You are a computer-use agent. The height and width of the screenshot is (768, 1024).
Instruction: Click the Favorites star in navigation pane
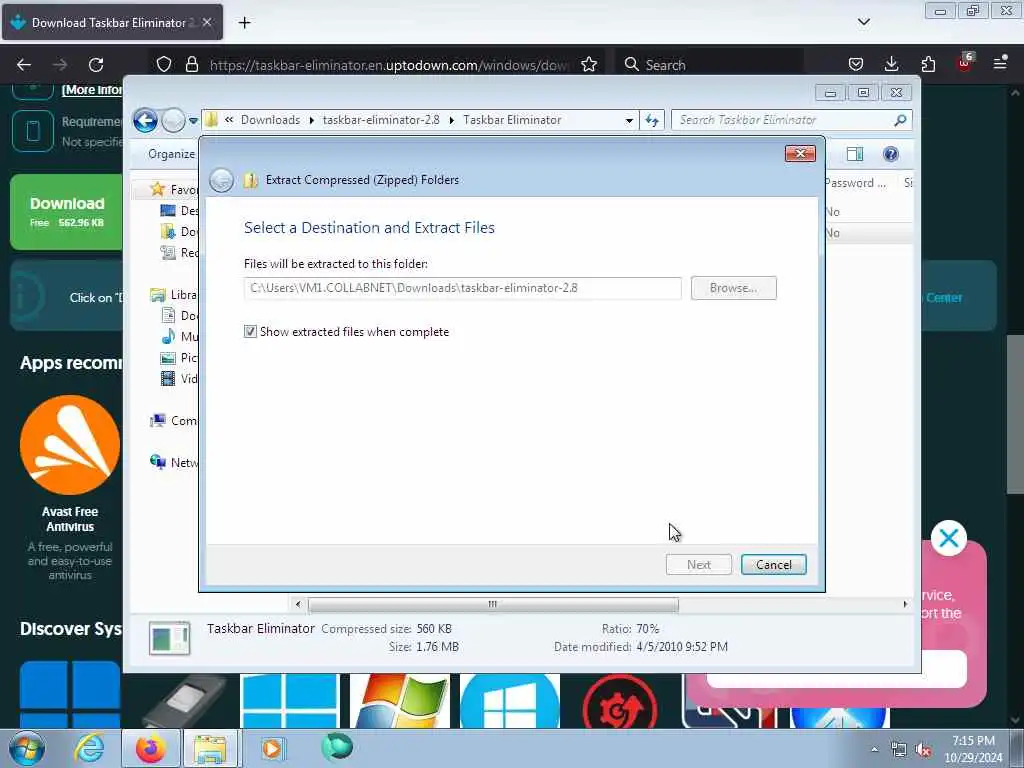pyautogui.click(x=157, y=189)
